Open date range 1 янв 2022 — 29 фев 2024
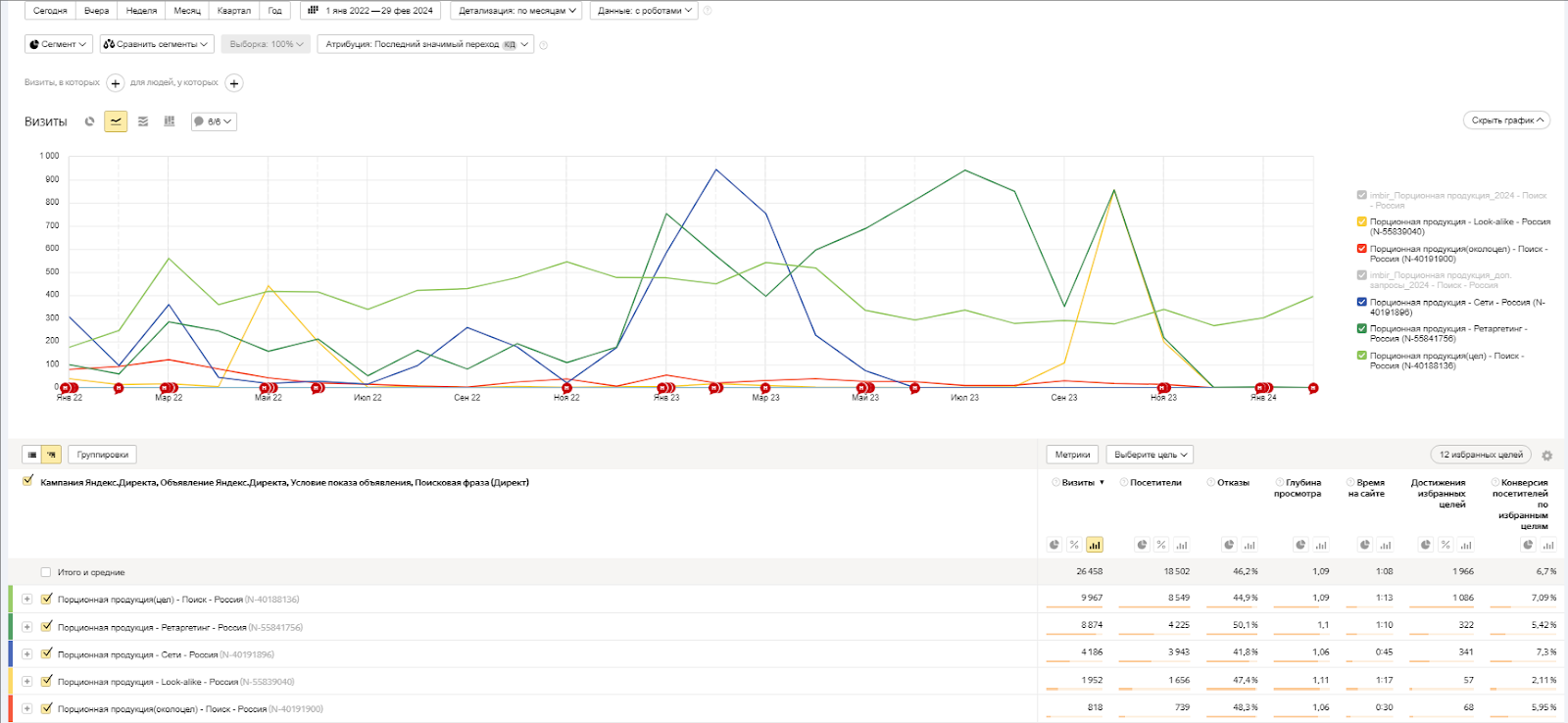The image size is (1568, 723). tap(370, 11)
